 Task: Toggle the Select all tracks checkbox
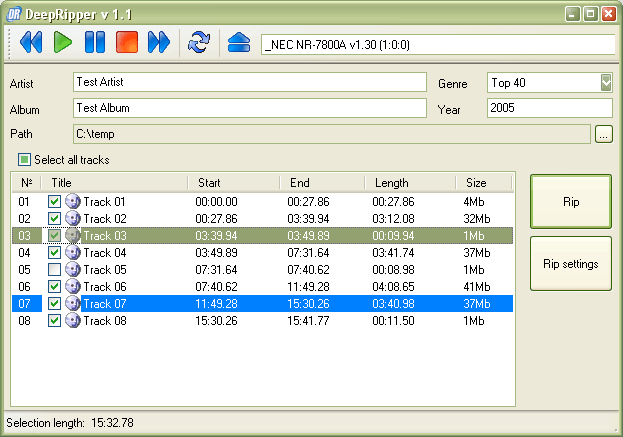click(x=24, y=160)
